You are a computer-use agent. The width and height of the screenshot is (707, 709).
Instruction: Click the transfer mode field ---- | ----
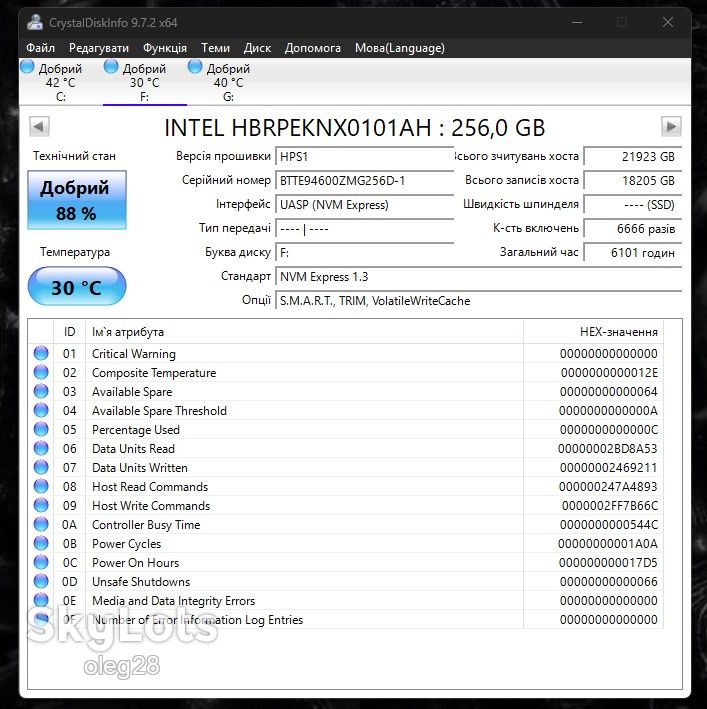point(364,228)
